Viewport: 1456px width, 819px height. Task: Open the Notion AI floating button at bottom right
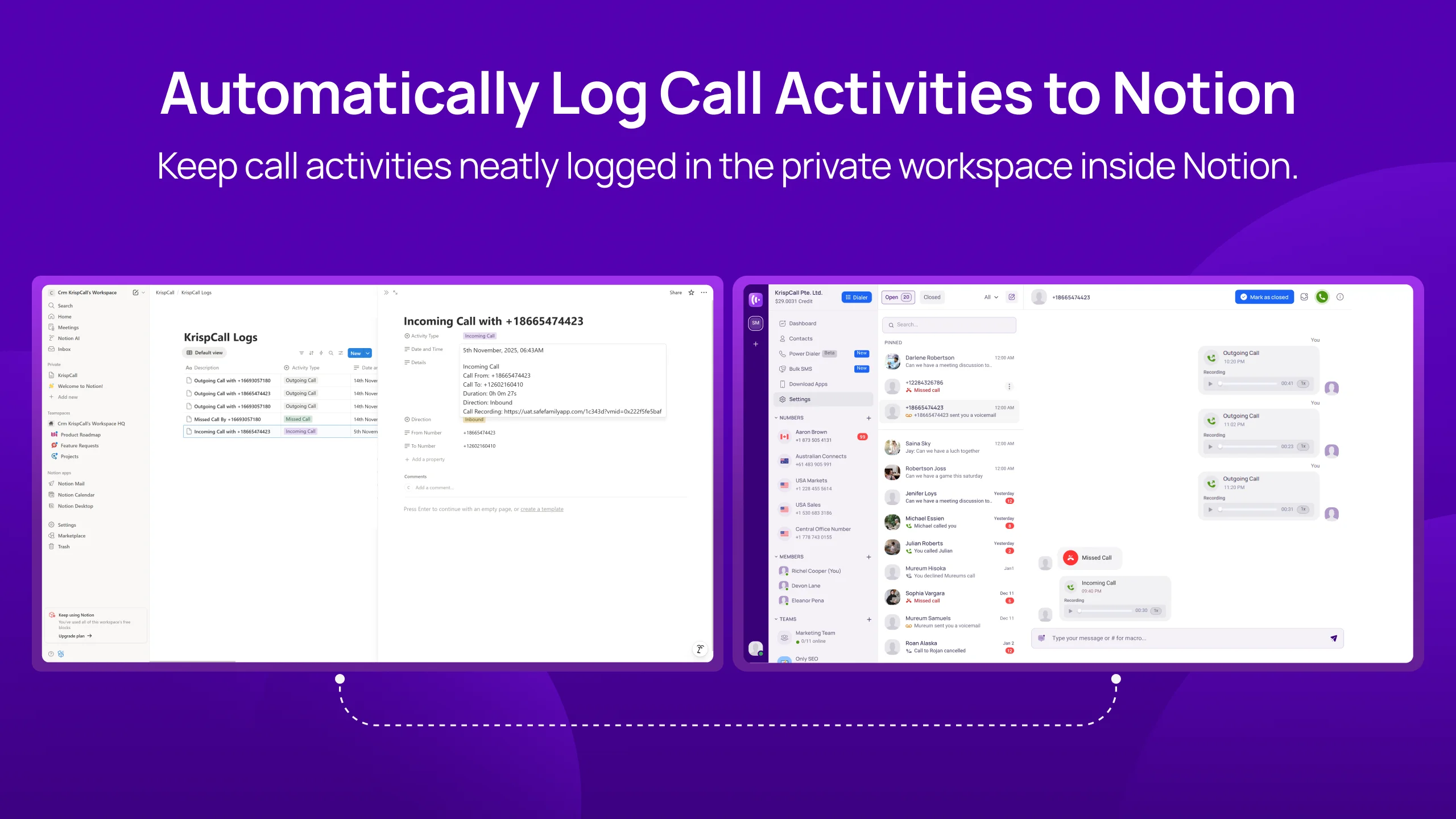pos(700,649)
